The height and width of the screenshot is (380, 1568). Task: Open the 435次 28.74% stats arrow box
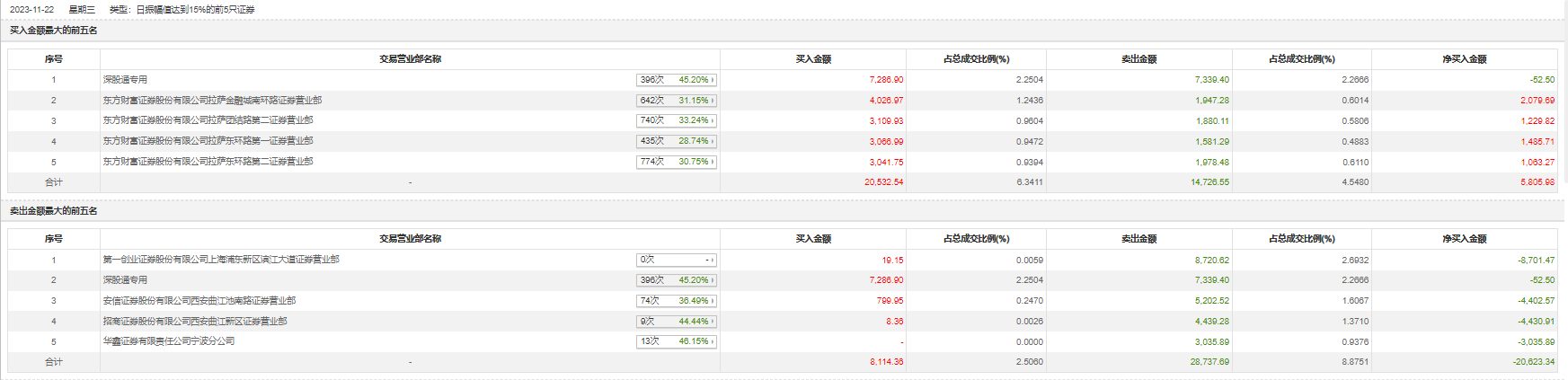(676, 141)
